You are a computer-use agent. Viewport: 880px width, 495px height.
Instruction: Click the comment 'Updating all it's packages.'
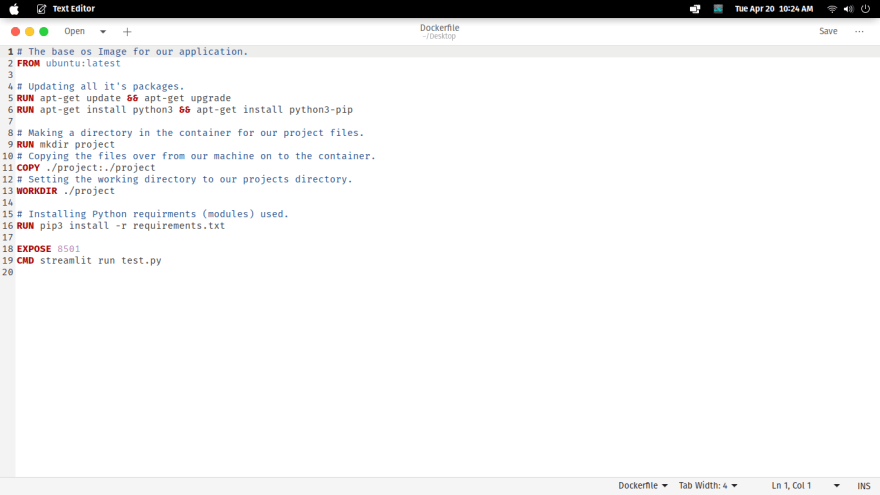pyautogui.click(x=100, y=86)
